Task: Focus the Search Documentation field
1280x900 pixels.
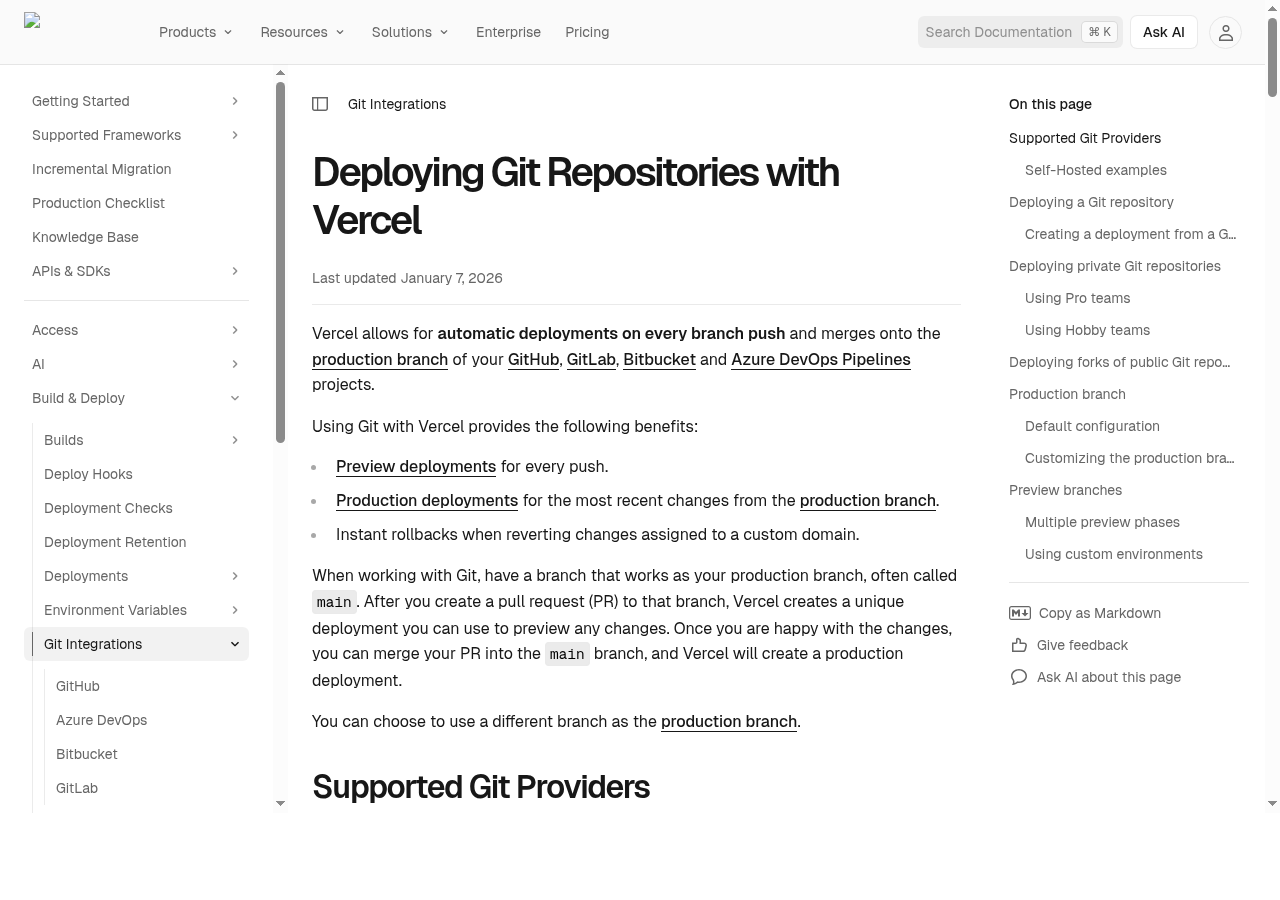Action: tap(1020, 32)
